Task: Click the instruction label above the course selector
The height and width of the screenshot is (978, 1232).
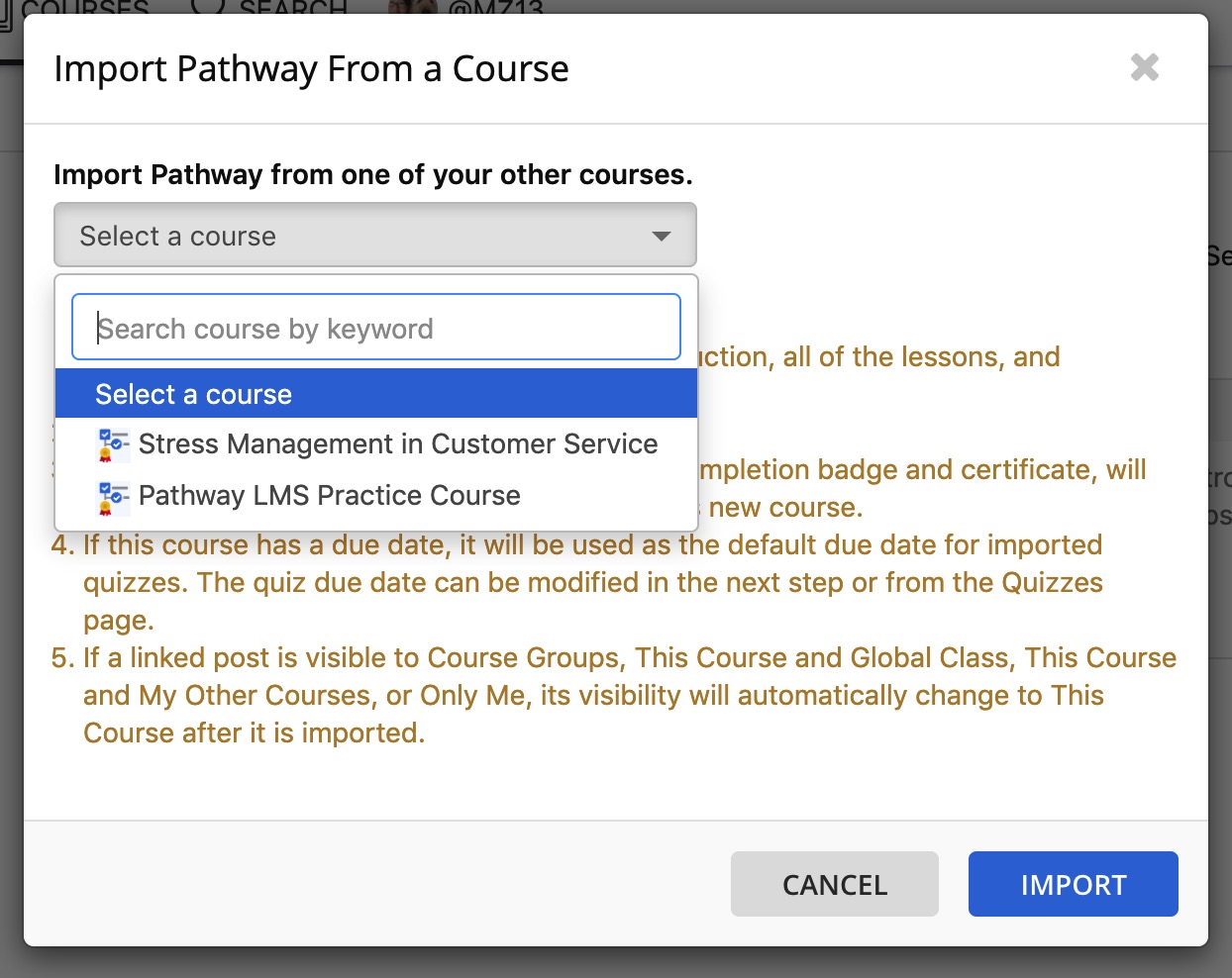Action: 373,174
